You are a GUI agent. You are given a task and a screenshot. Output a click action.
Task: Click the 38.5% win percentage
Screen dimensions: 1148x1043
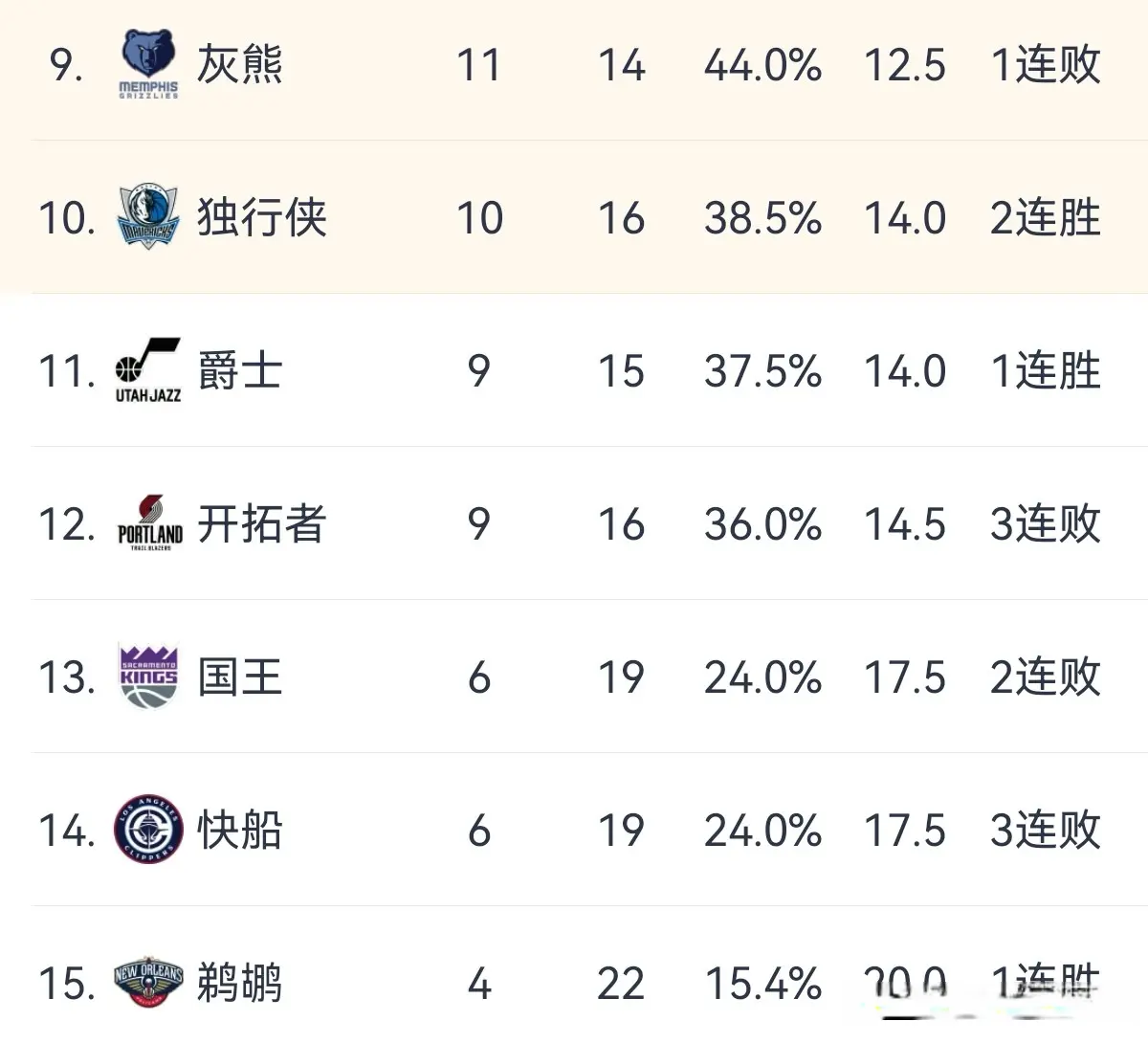pyautogui.click(x=762, y=218)
